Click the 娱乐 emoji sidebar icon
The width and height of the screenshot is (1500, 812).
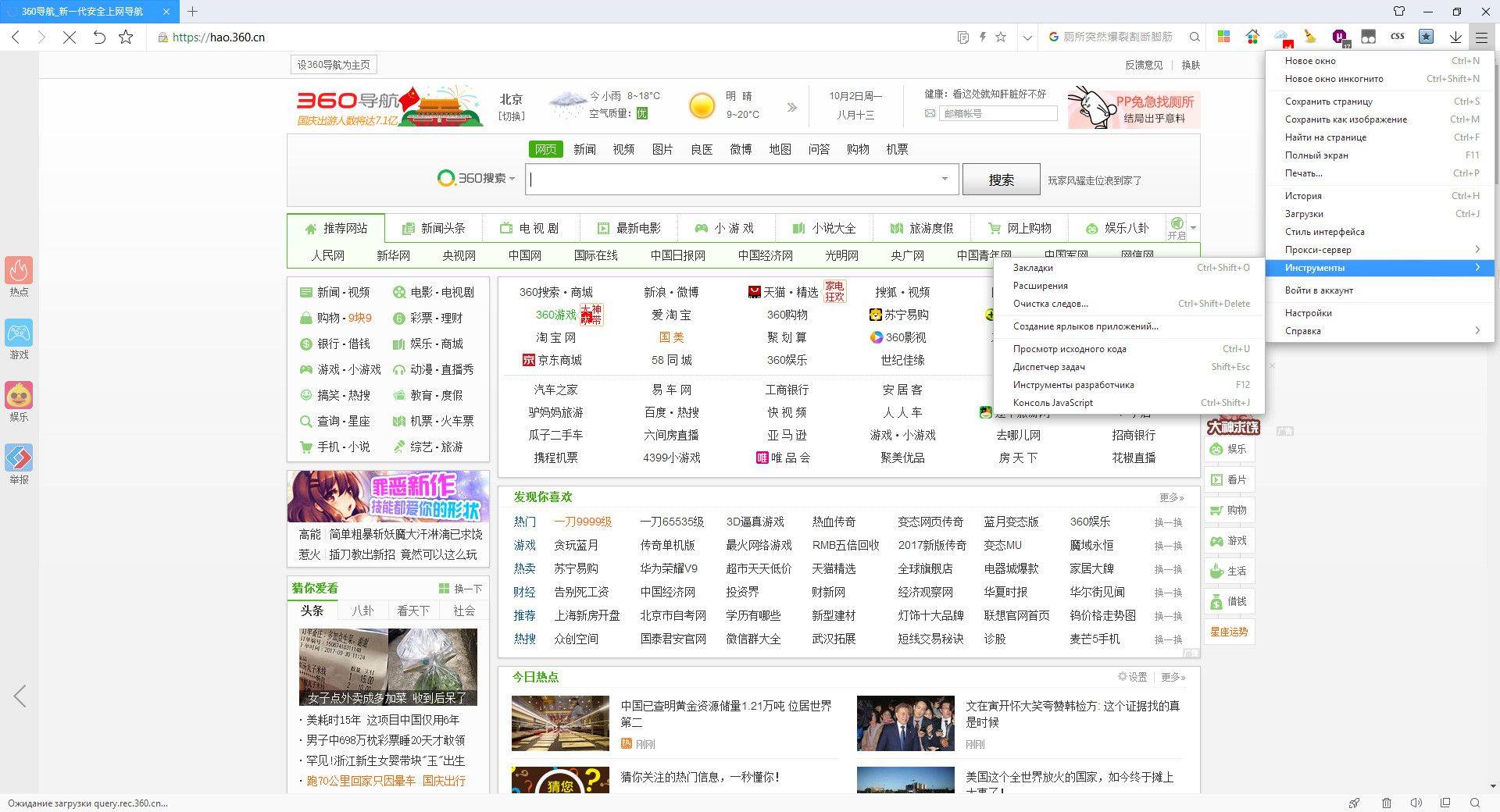pyautogui.click(x=19, y=395)
